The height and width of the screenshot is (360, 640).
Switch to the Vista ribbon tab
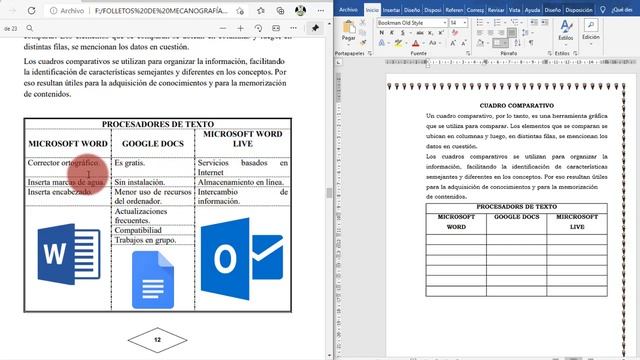514,10
